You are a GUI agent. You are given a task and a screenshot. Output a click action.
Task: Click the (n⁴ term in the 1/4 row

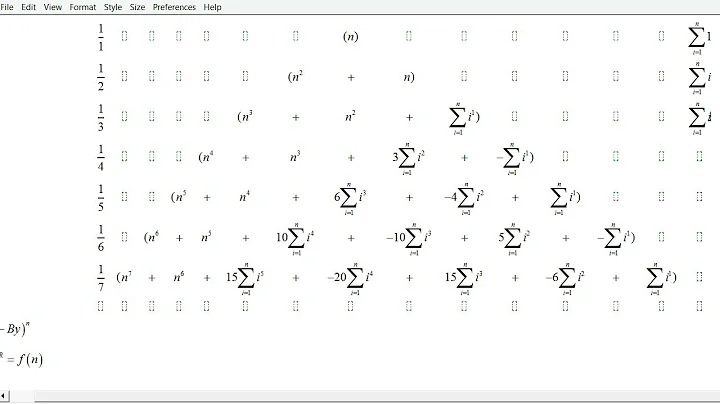[206, 157]
